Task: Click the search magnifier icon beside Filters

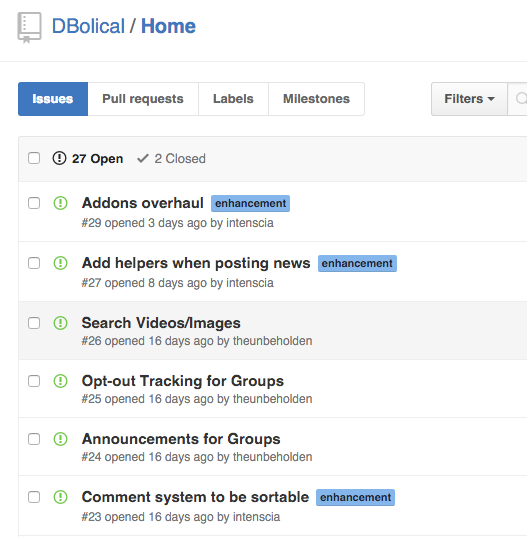Action: pos(522,99)
